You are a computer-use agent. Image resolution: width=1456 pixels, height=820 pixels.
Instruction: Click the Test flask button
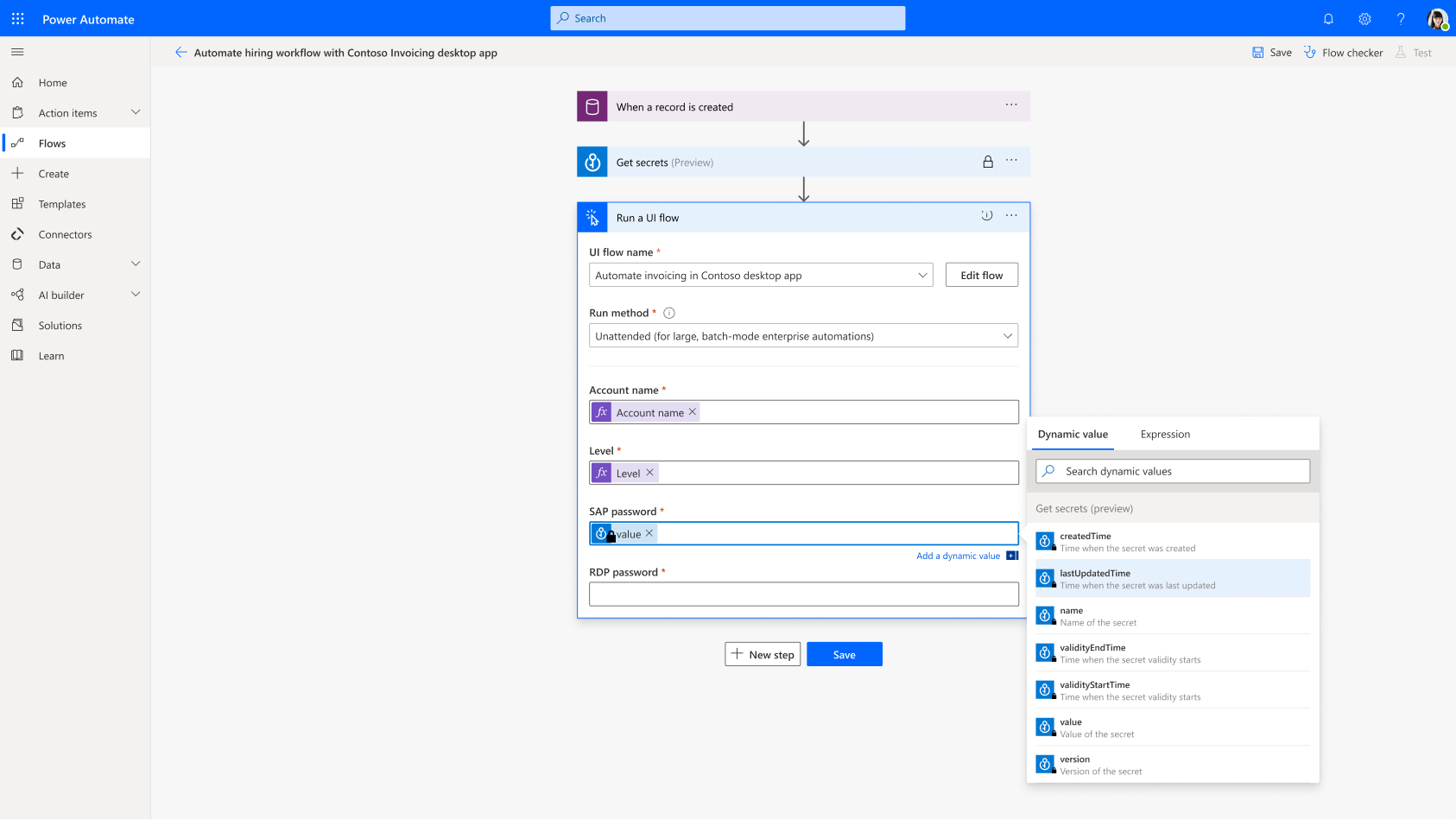1413,53
